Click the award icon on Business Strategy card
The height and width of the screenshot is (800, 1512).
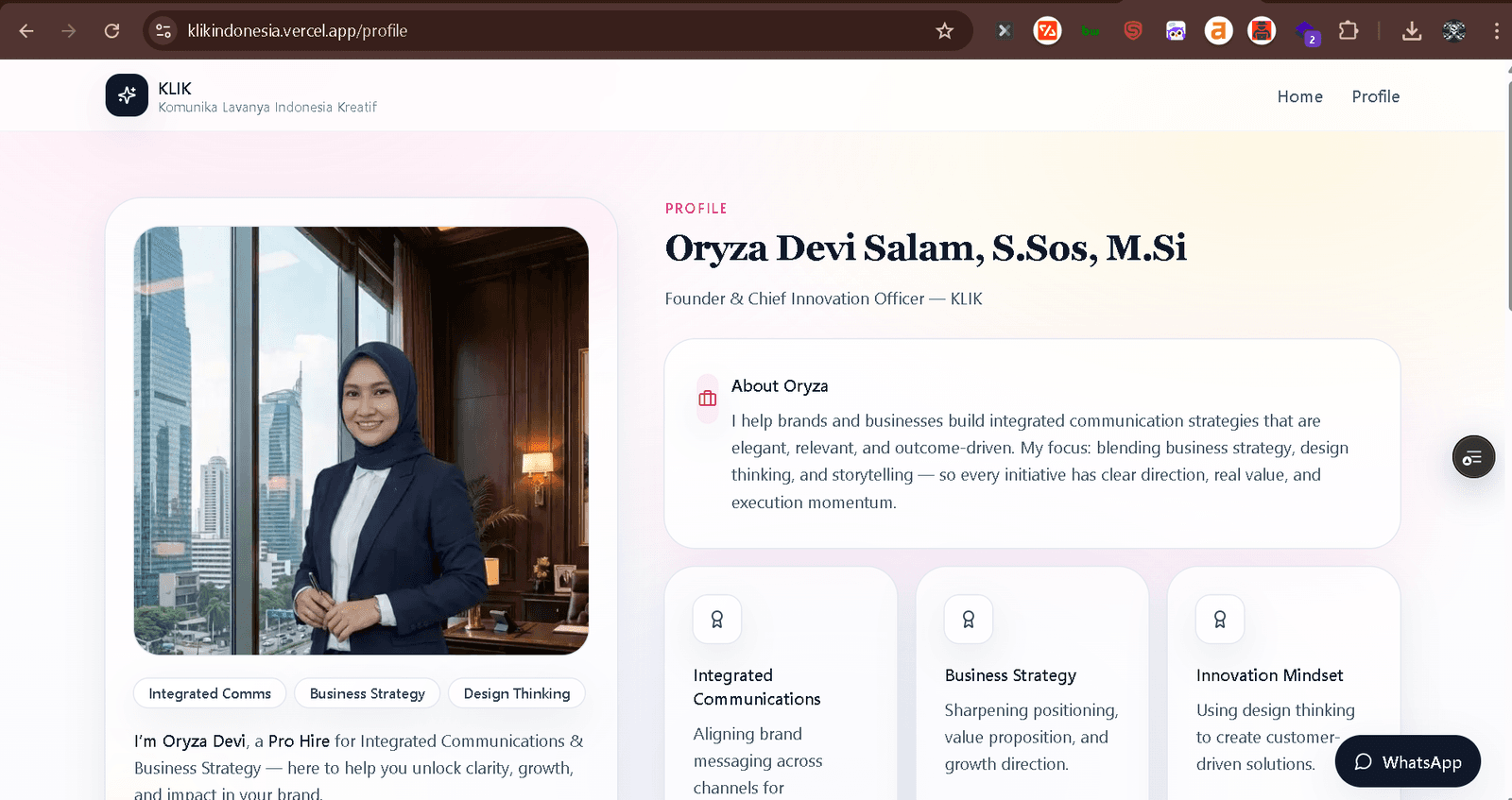(x=969, y=620)
